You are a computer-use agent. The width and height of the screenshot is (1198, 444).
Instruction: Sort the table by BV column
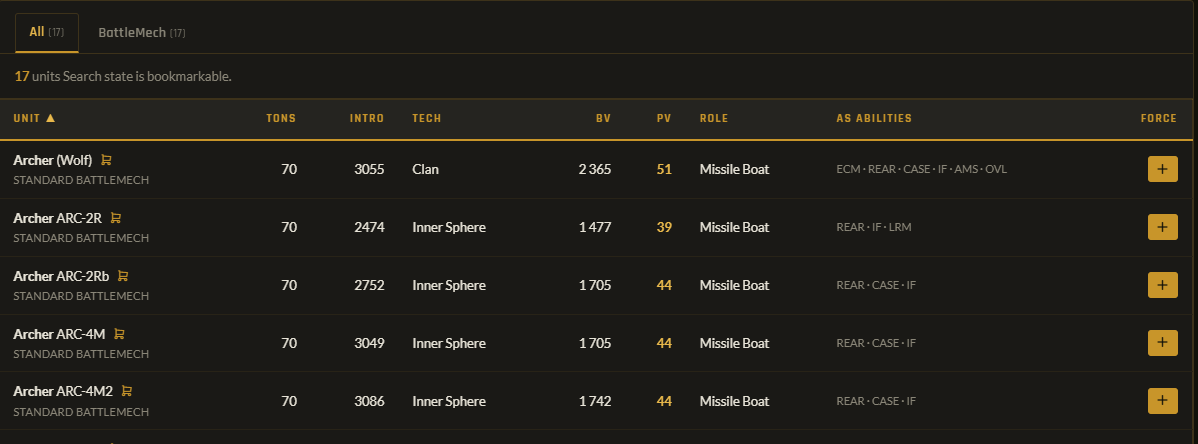pyautogui.click(x=604, y=118)
